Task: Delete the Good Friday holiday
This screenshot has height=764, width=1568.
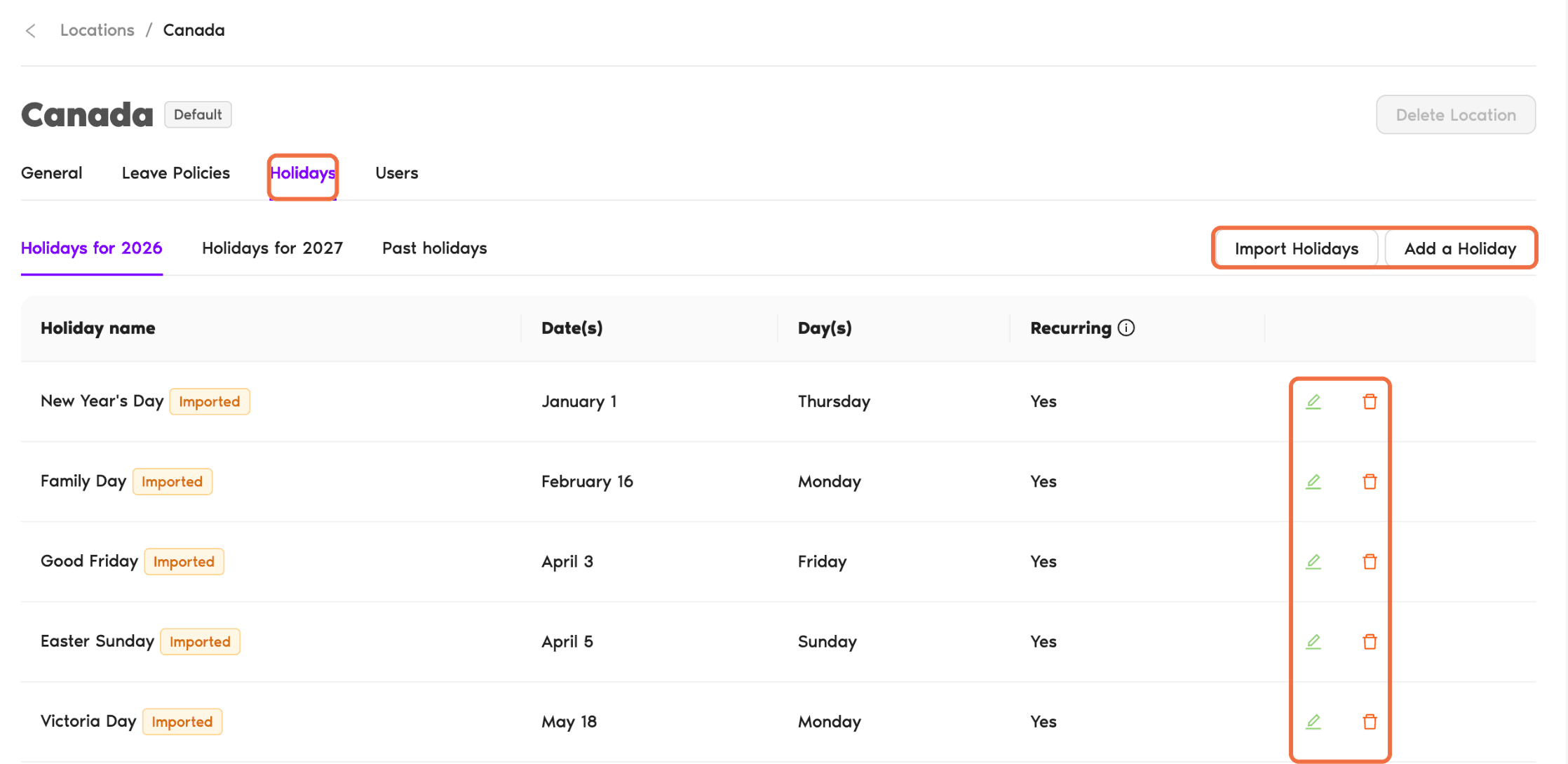Action: [1370, 561]
